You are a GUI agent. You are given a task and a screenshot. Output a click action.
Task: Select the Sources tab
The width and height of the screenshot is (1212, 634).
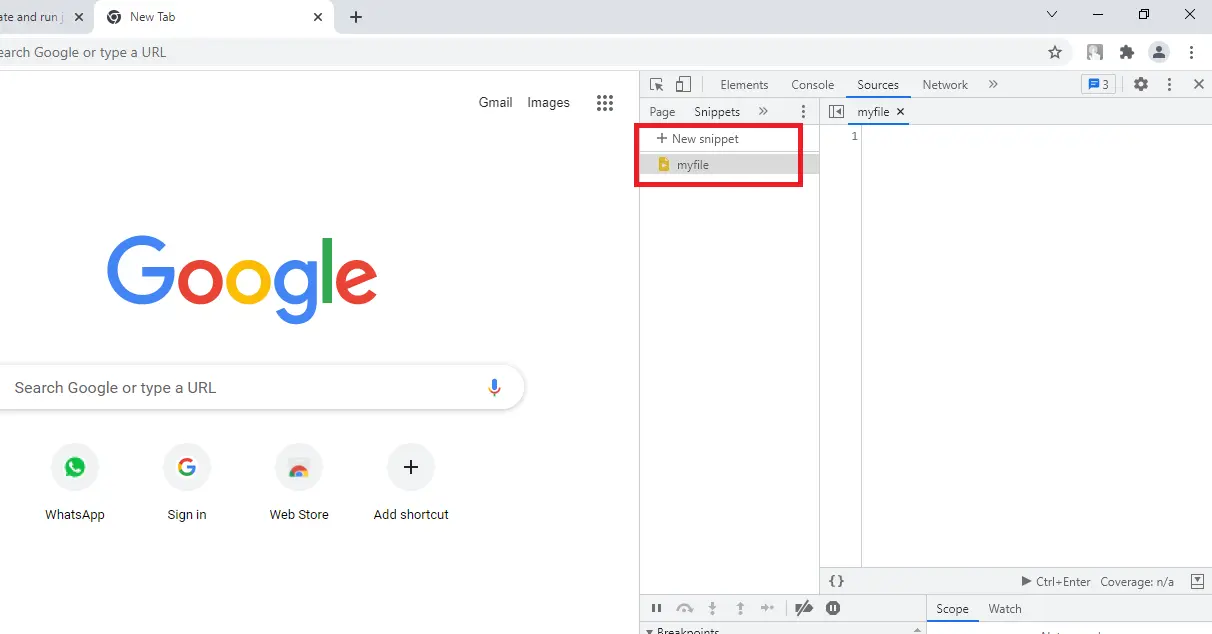coord(878,85)
